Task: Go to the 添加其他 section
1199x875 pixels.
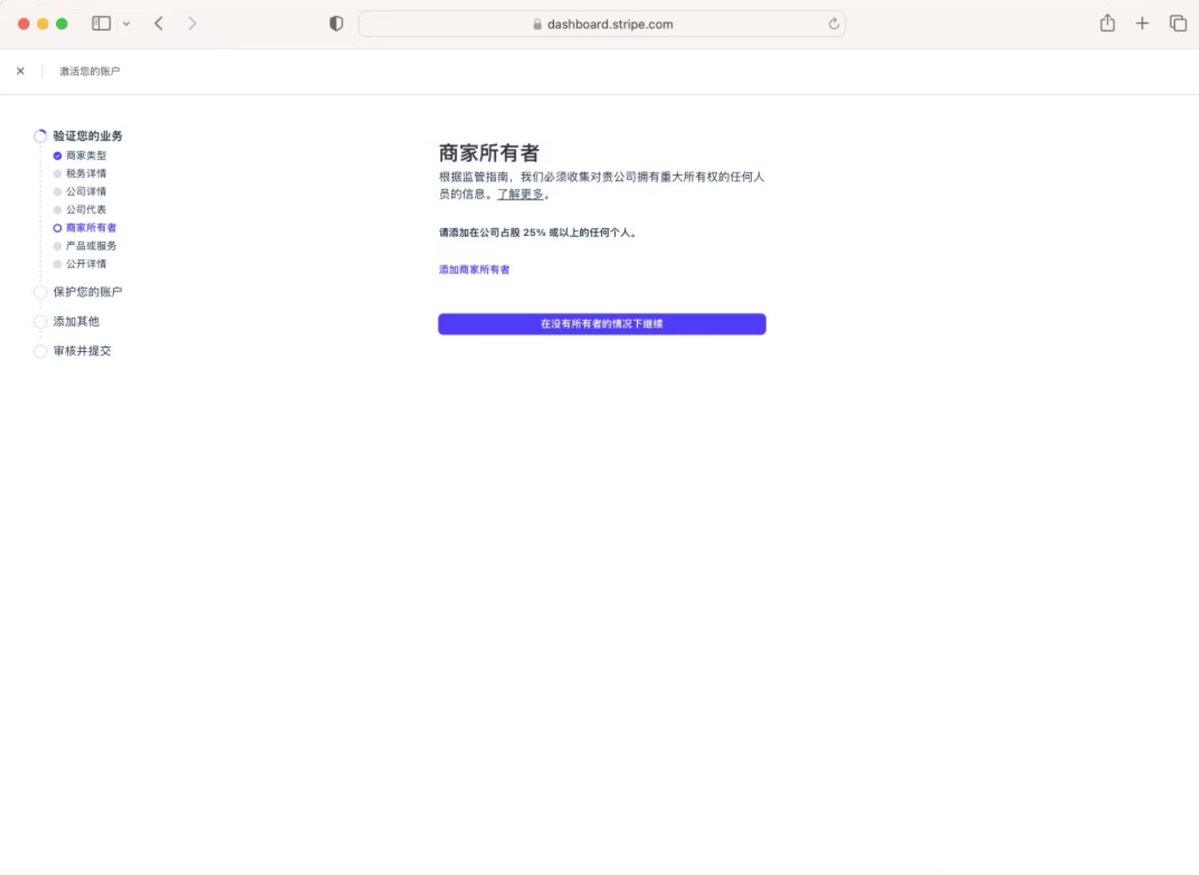Action: 76,321
